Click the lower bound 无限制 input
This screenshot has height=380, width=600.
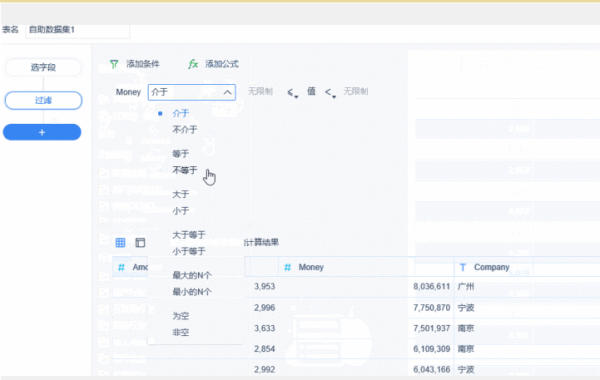click(260, 91)
